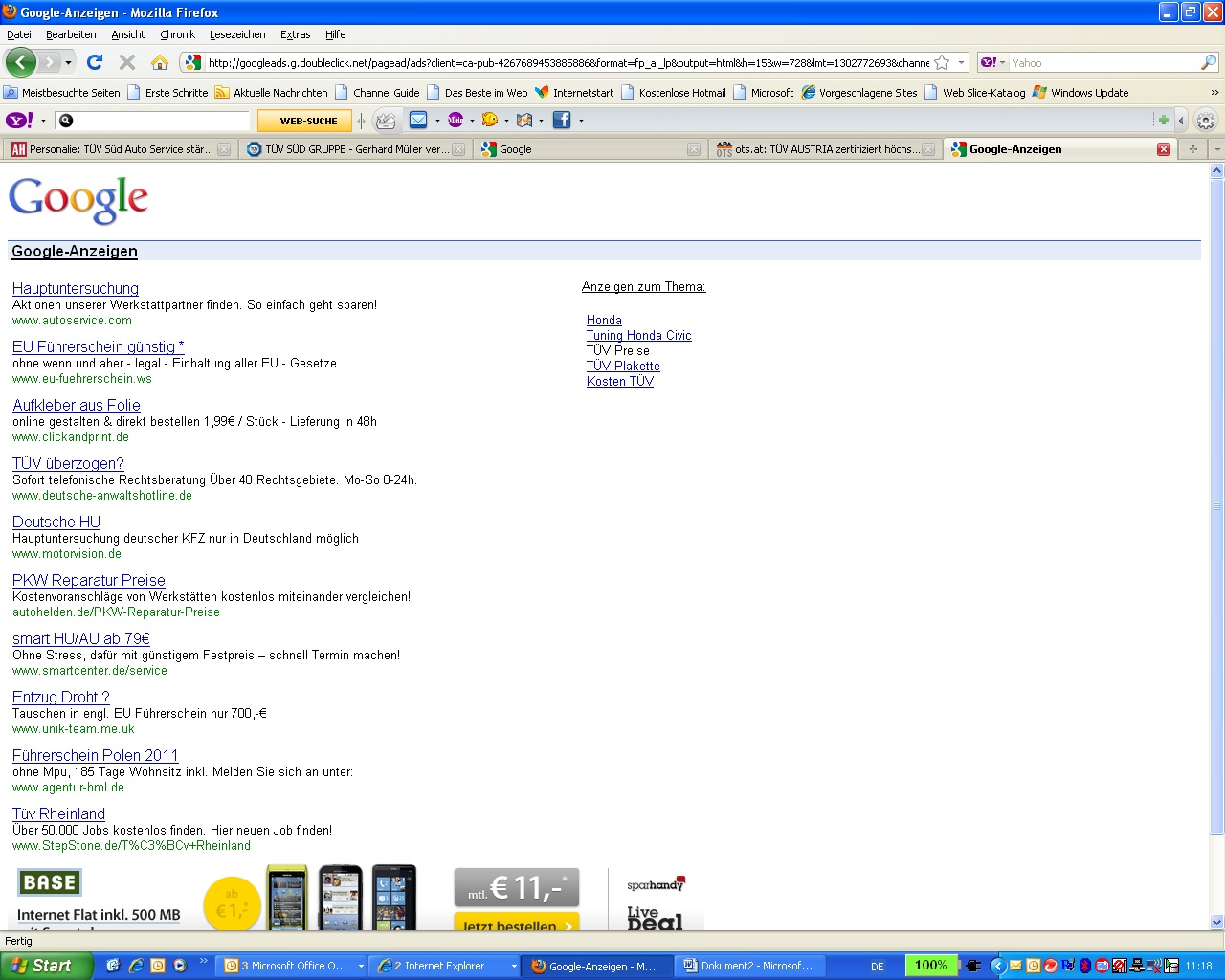The width and height of the screenshot is (1225, 980).
Task: Open the list all tabs dropdown
Action: click(1216, 149)
